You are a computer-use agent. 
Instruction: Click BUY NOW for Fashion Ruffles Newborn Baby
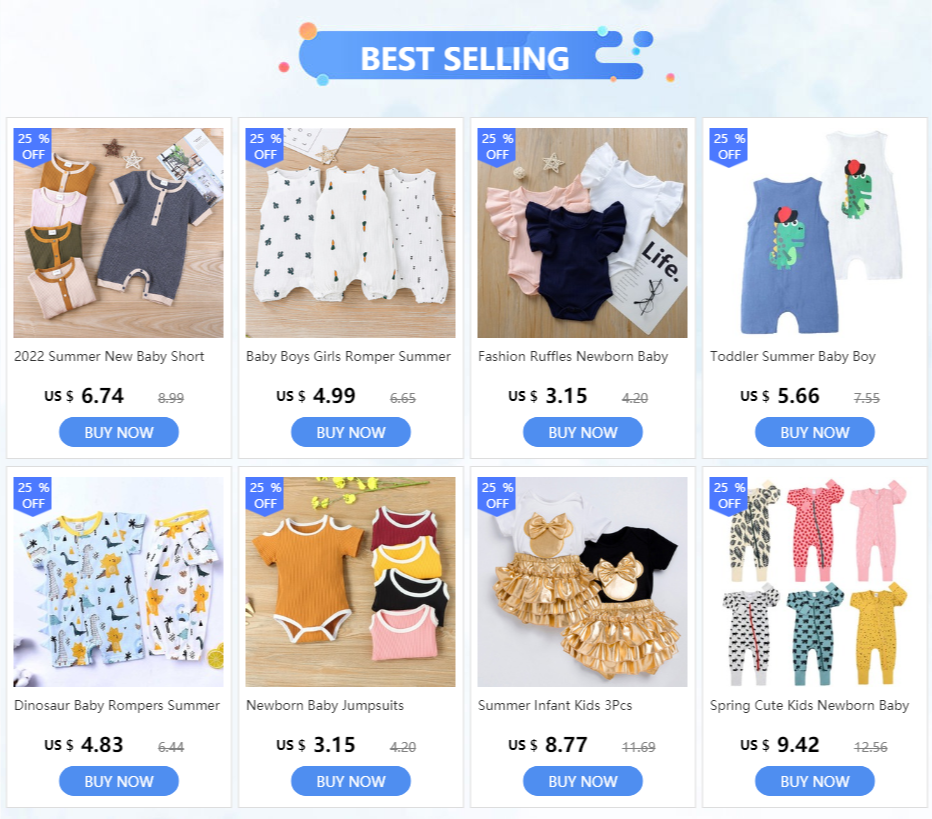pyautogui.click(x=582, y=432)
